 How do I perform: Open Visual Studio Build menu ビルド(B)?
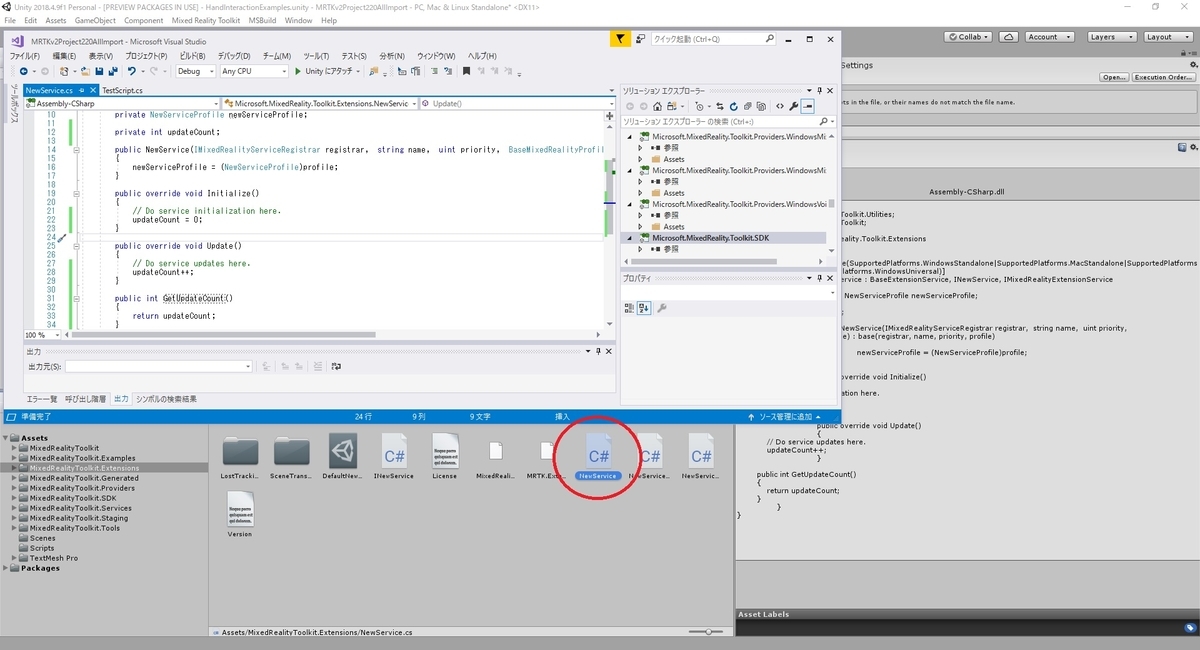click(x=193, y=56)
